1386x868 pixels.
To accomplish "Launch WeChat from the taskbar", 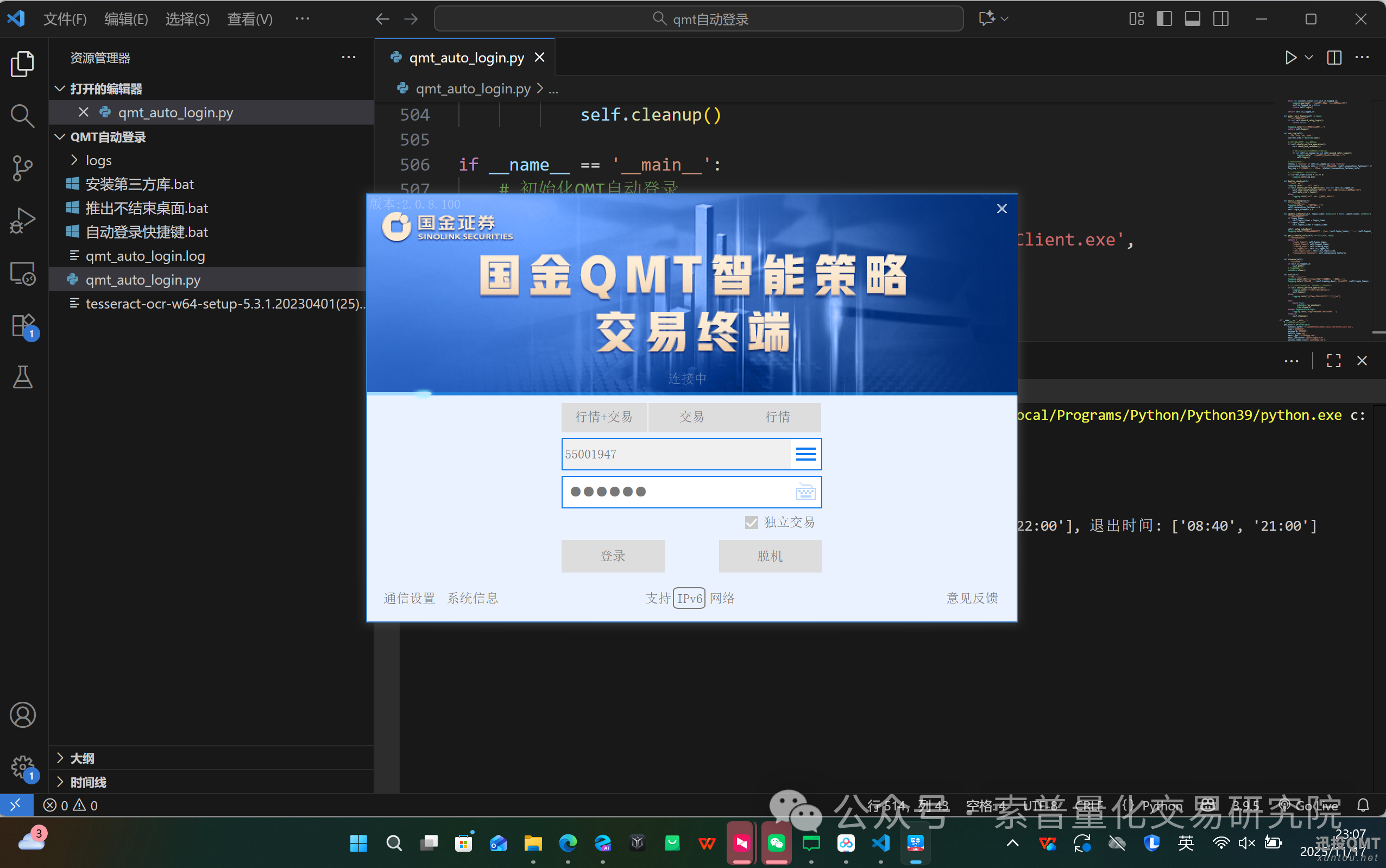I will (776, 842).
